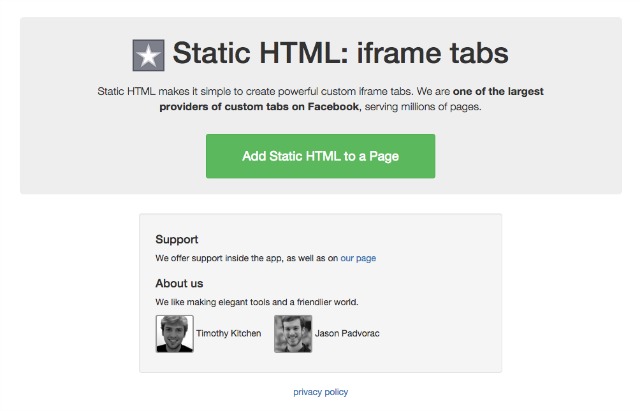
Task: Click Jason Padvorac's profile photo
Action: click(x=293, y=333)
